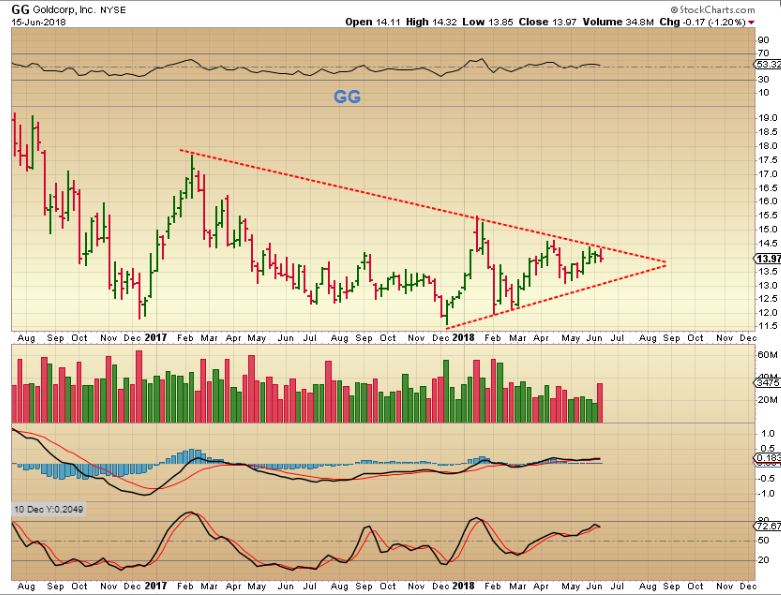Viewport: 781px width, 595px height.
Task: Click the 14.5 price axis label
Action: coord(768,243)
